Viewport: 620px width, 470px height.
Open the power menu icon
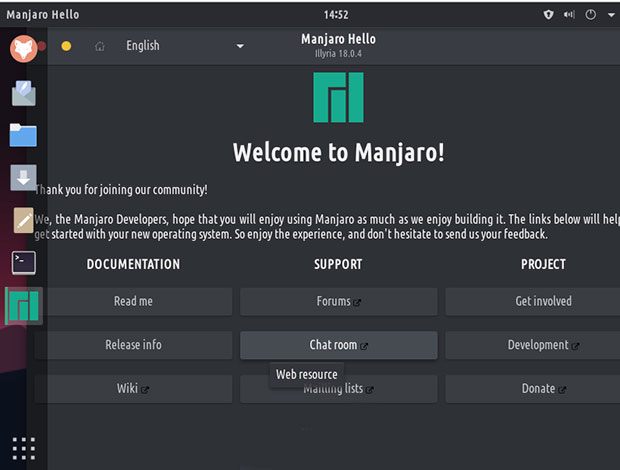tap(591, 15)
